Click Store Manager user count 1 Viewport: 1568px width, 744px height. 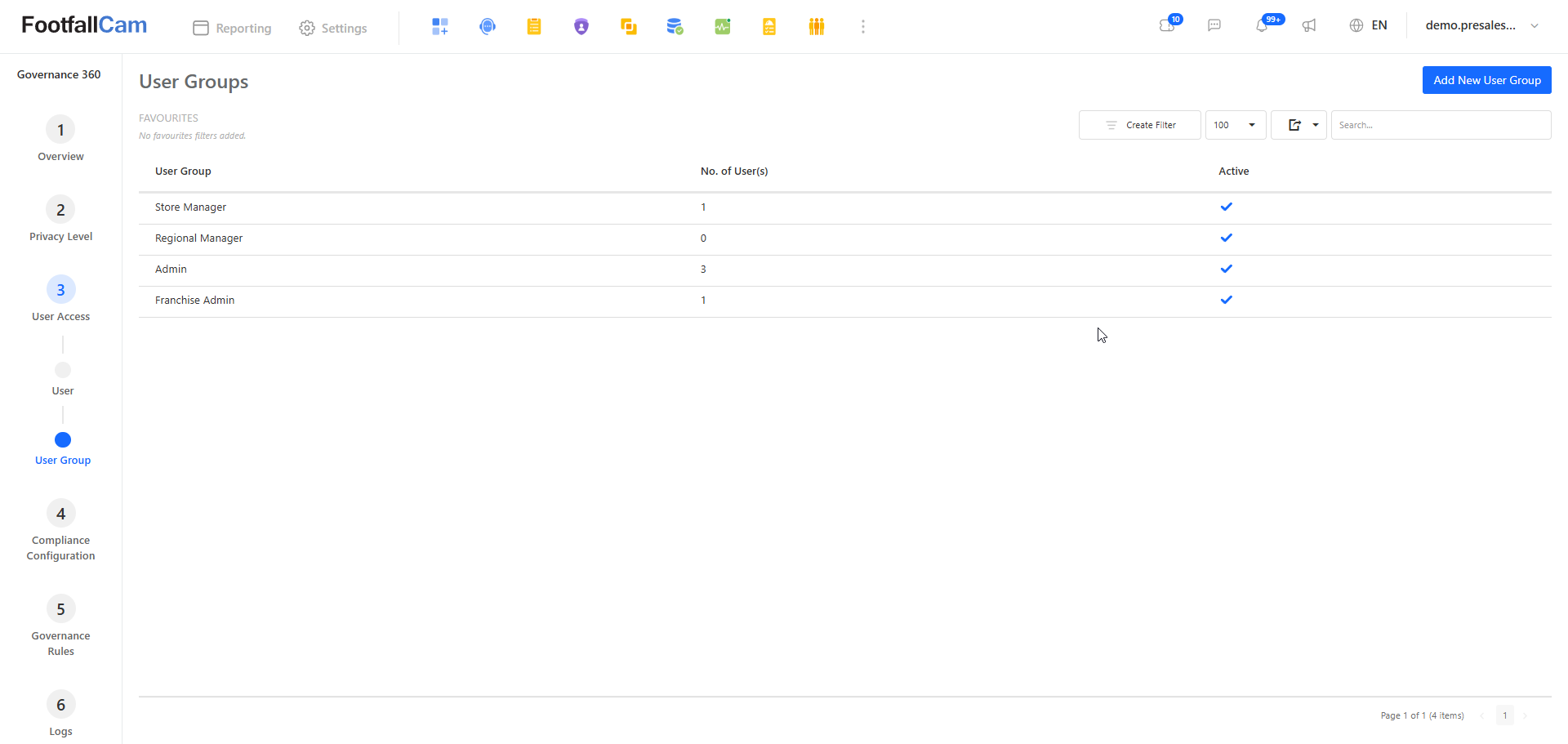click(x=703, y=207)
